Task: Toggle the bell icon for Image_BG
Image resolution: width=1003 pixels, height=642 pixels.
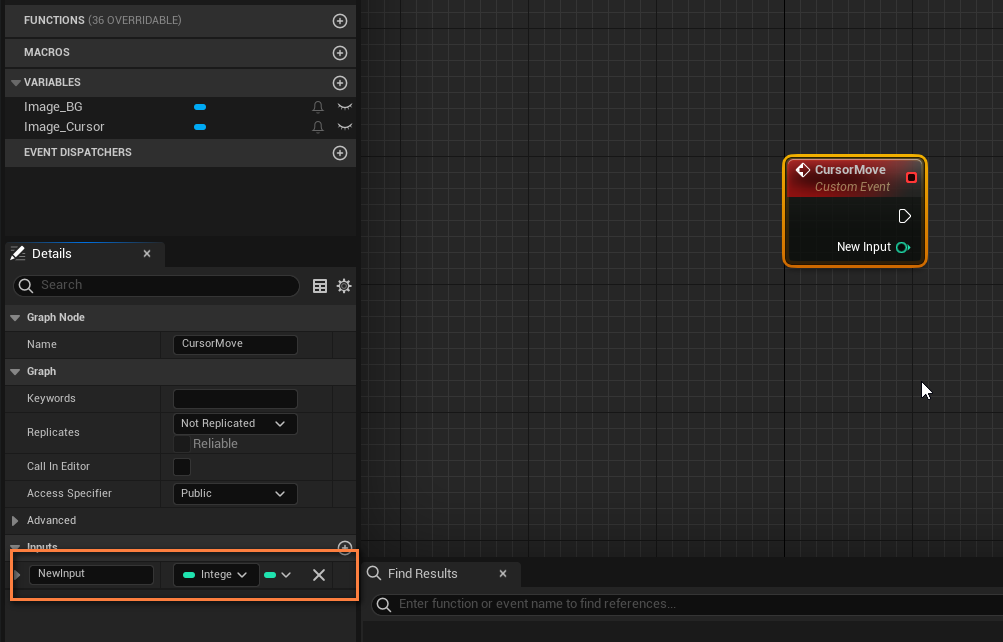Action: [x=318, y=107]
